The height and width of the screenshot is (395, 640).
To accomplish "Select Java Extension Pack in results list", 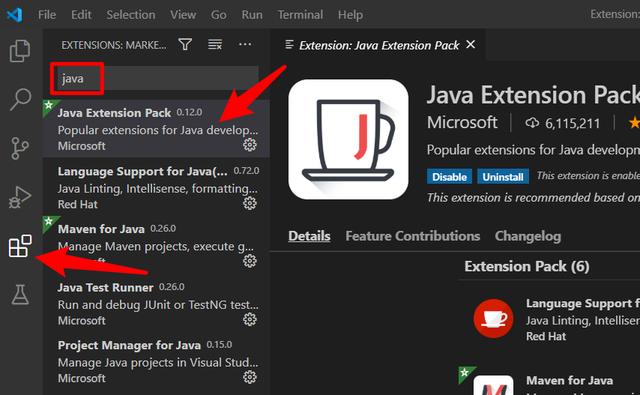I will (x=156, y=129).
